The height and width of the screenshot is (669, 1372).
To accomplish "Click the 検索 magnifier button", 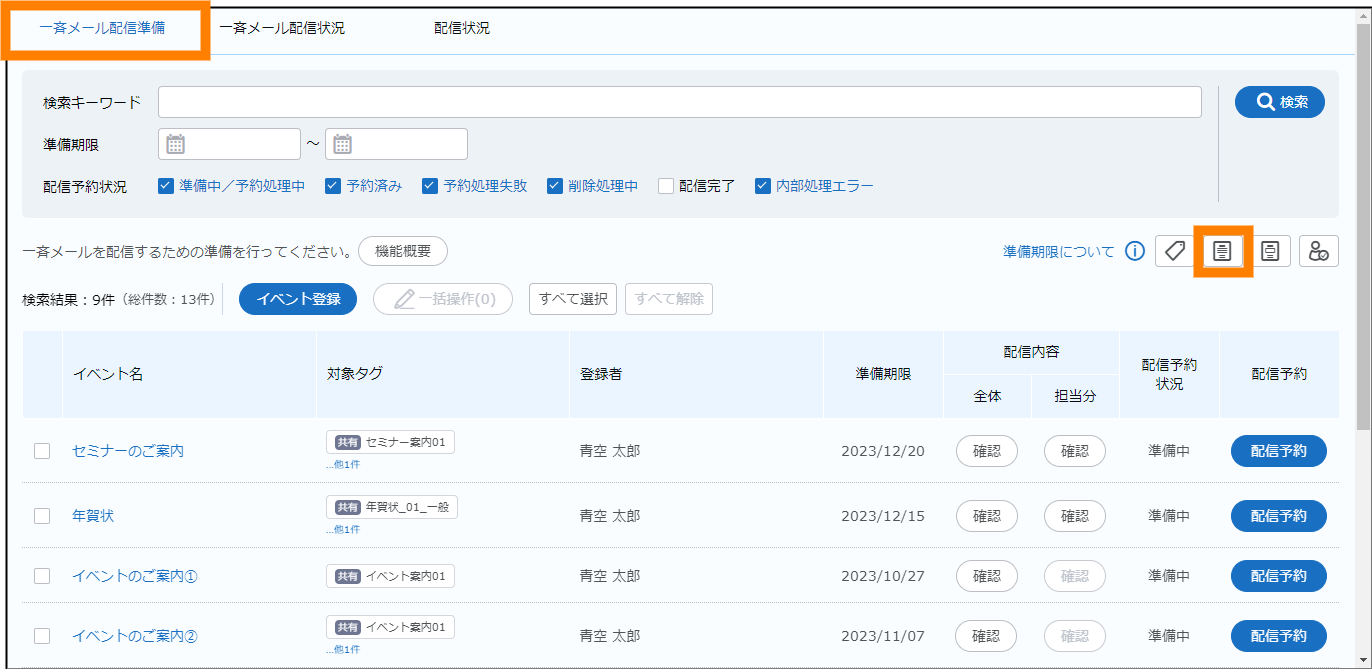I will tap(1279, 102).
